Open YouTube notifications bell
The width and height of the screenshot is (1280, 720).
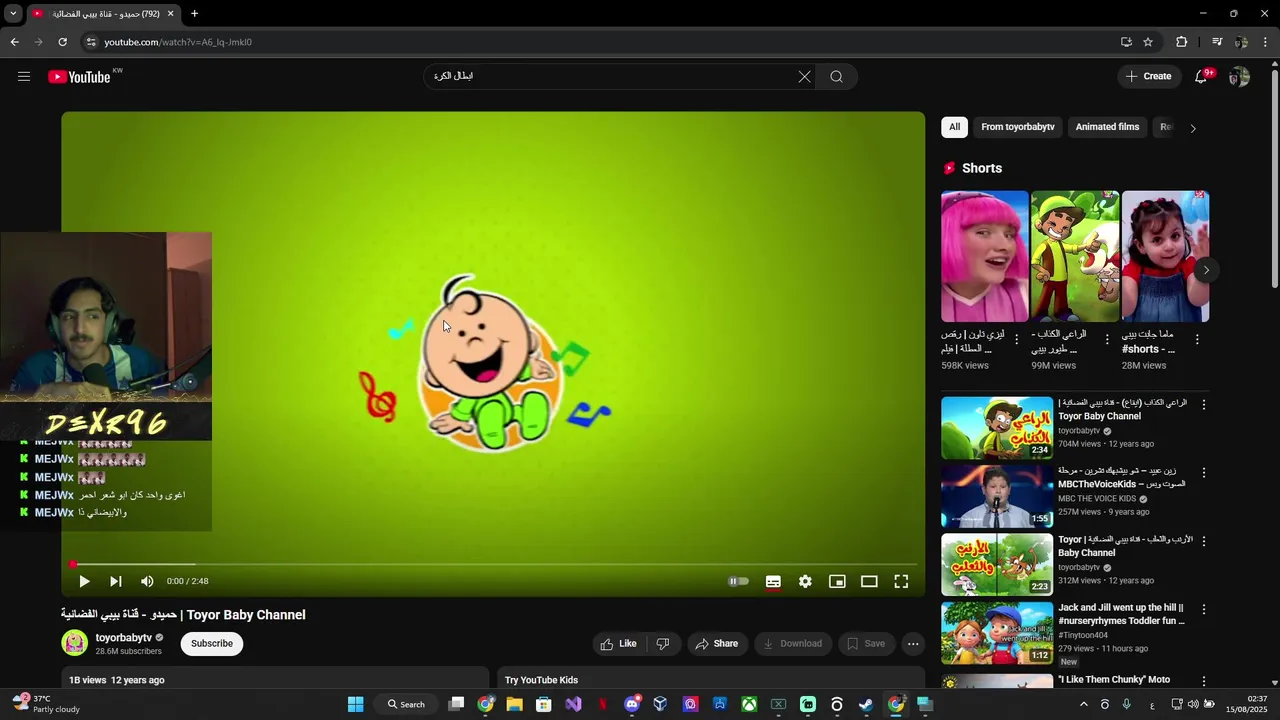pyautogui.click(x=1201, y=76)
